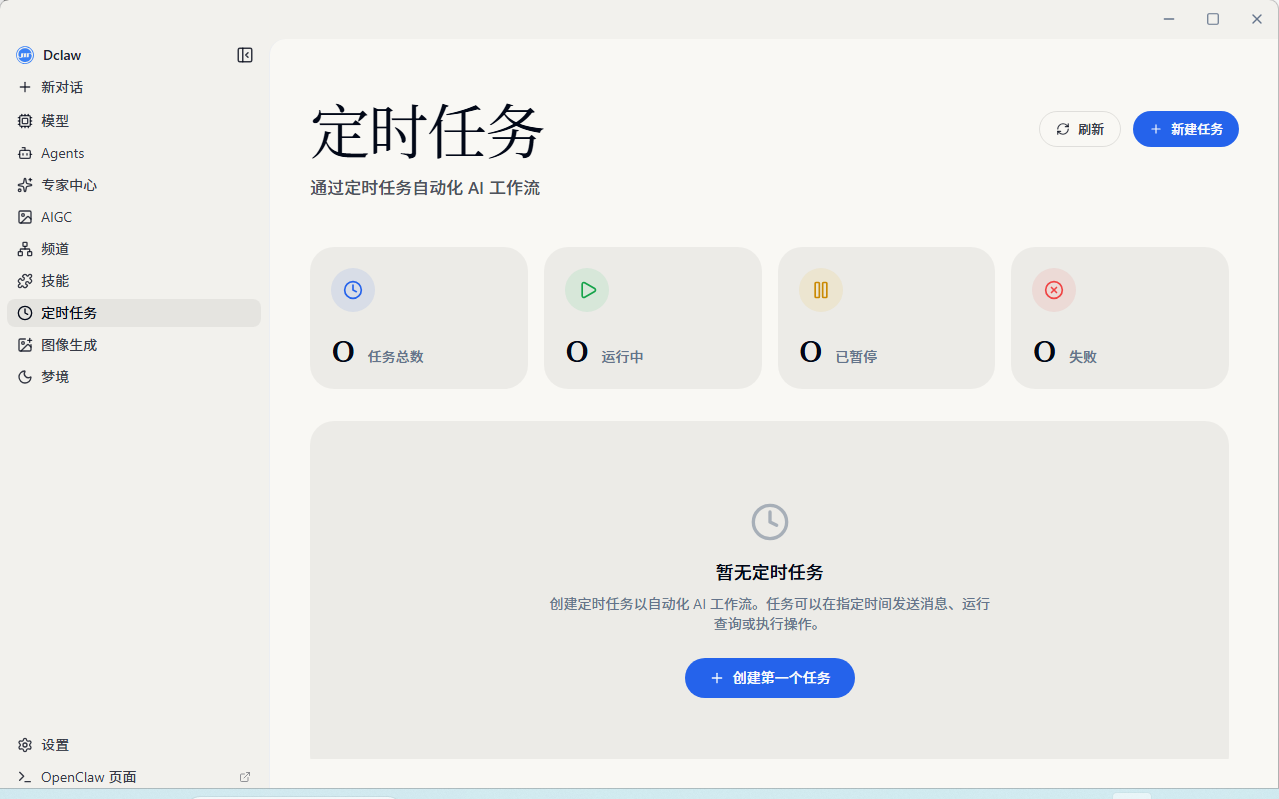Click the 运行中 card label
The width and height of the screenshot is (1279, 799).
623,357
